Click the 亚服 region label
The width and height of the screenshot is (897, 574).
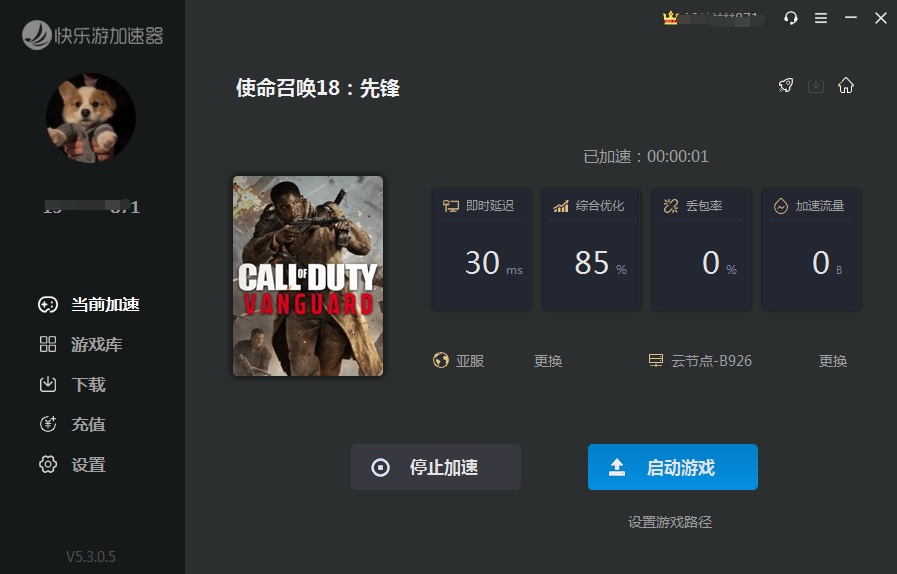(470, 361)
